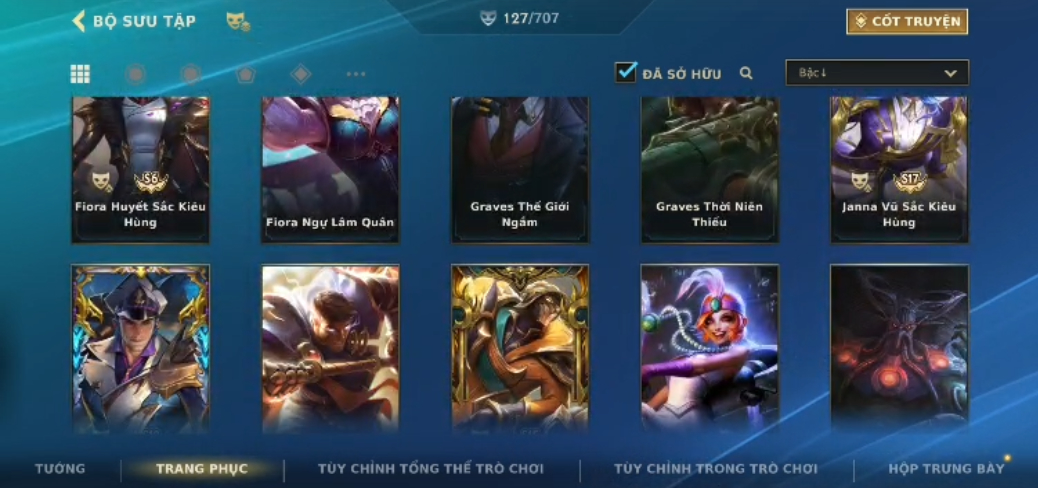The height and width of the screenshot is (488, 1038).
Task: Select the first circular rarity filter icon
Action: coord(136,74)
